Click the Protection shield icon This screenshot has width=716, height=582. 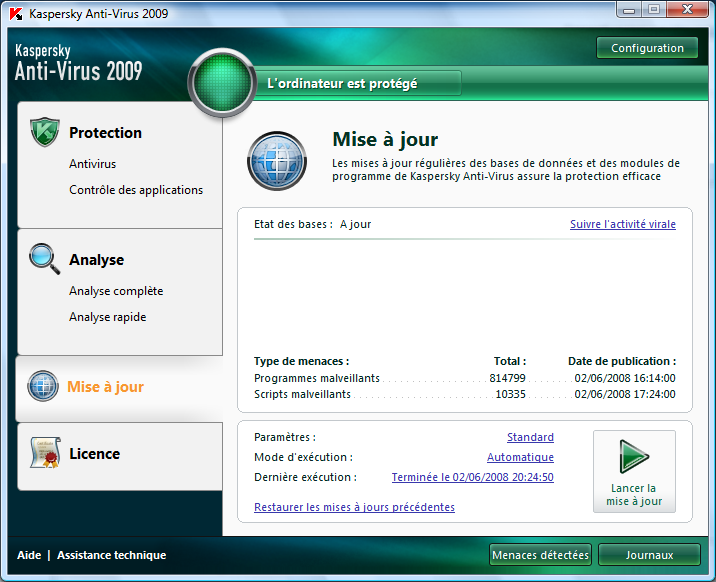pyautogui.click(x=45, y=132)
